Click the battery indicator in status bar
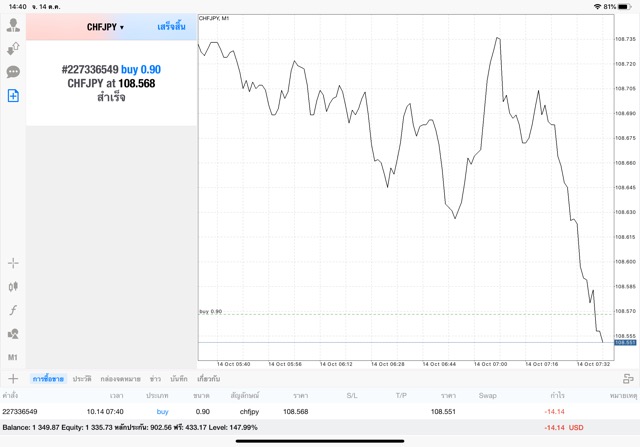The image size is (640, 447). [624, 7]
